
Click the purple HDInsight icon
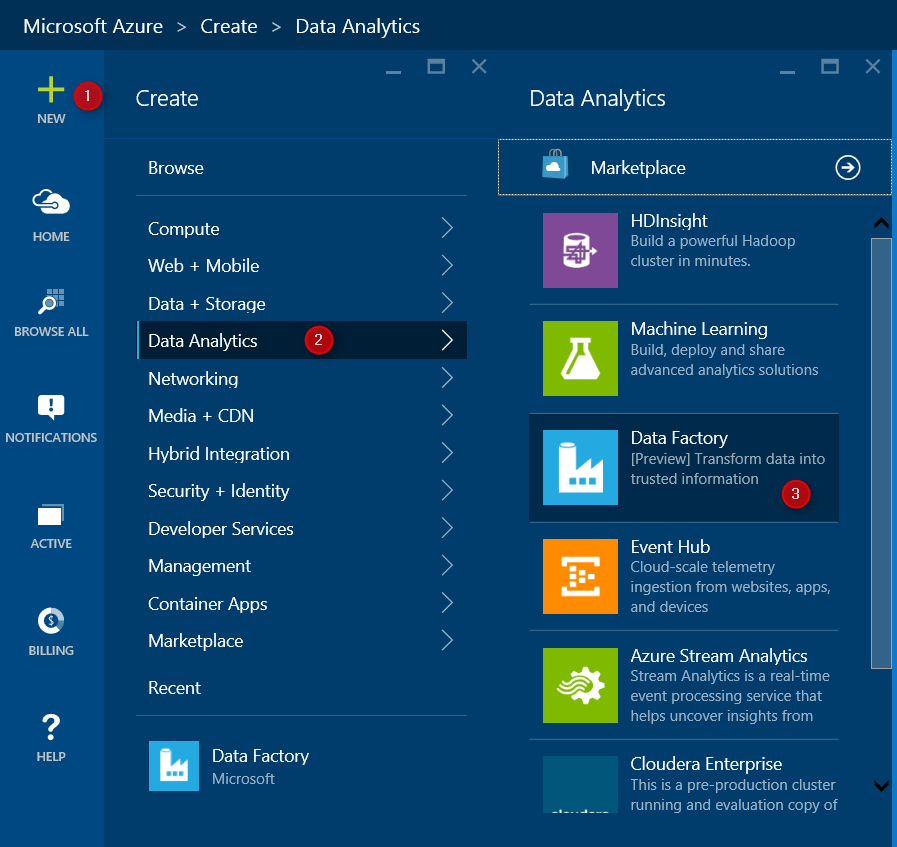point(580,250)
